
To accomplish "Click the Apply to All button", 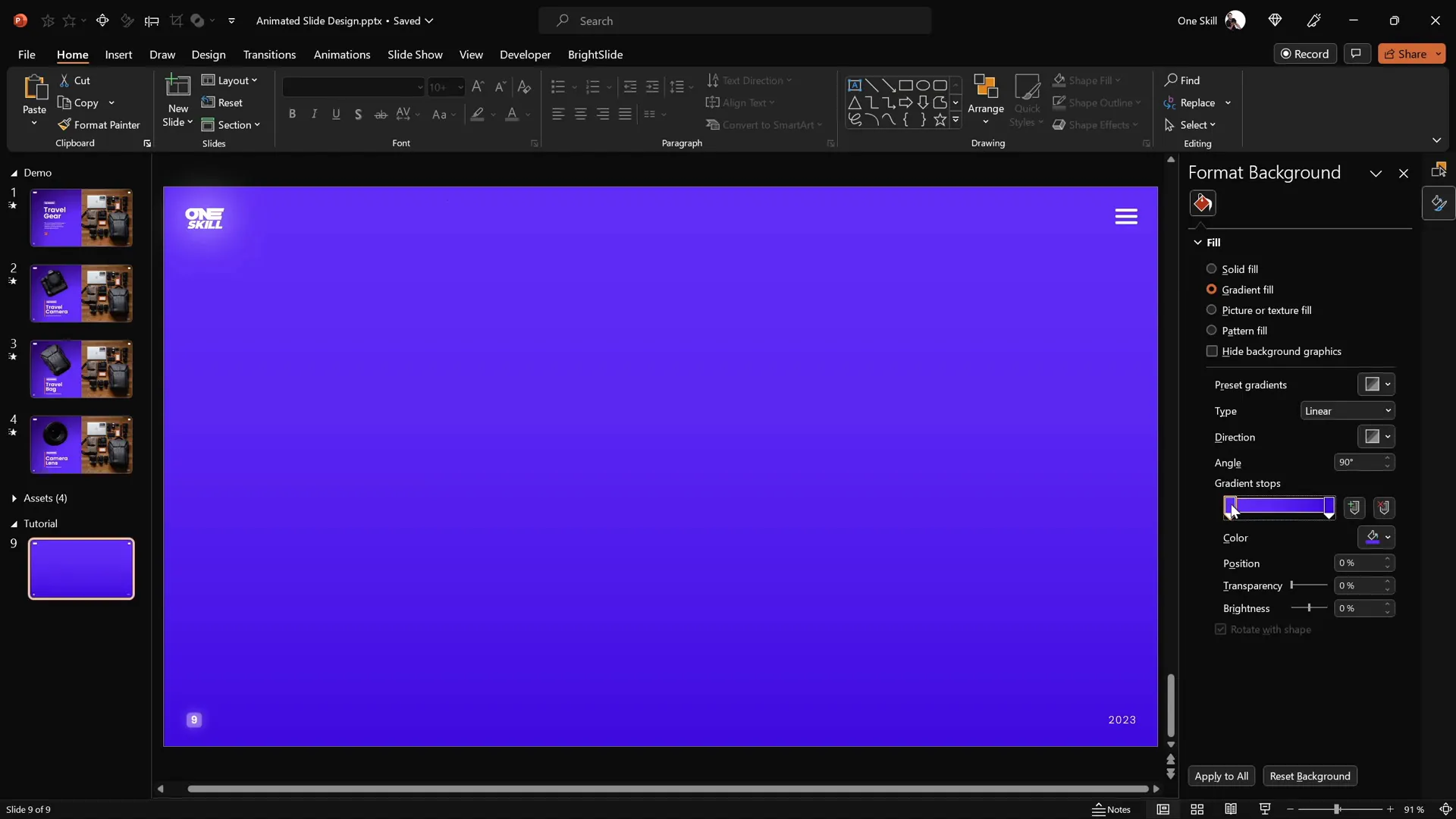I will pyautogui.click(x=1221, y=776).
